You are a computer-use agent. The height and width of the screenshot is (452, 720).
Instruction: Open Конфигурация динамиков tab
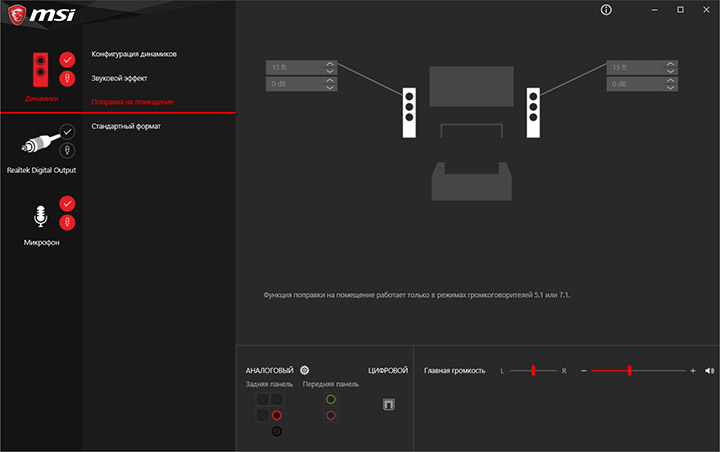click(x=134, y=54)
